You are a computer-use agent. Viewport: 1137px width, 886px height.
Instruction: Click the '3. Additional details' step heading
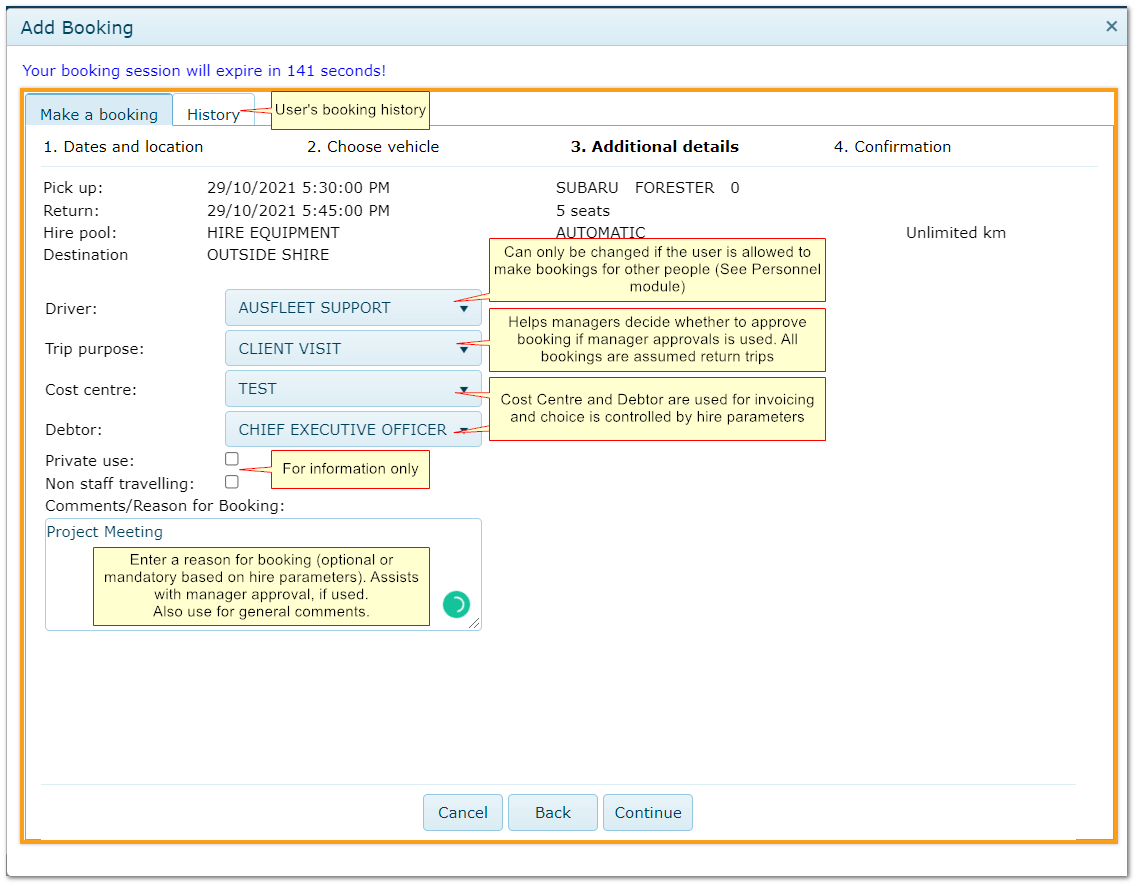pos(654,147)
